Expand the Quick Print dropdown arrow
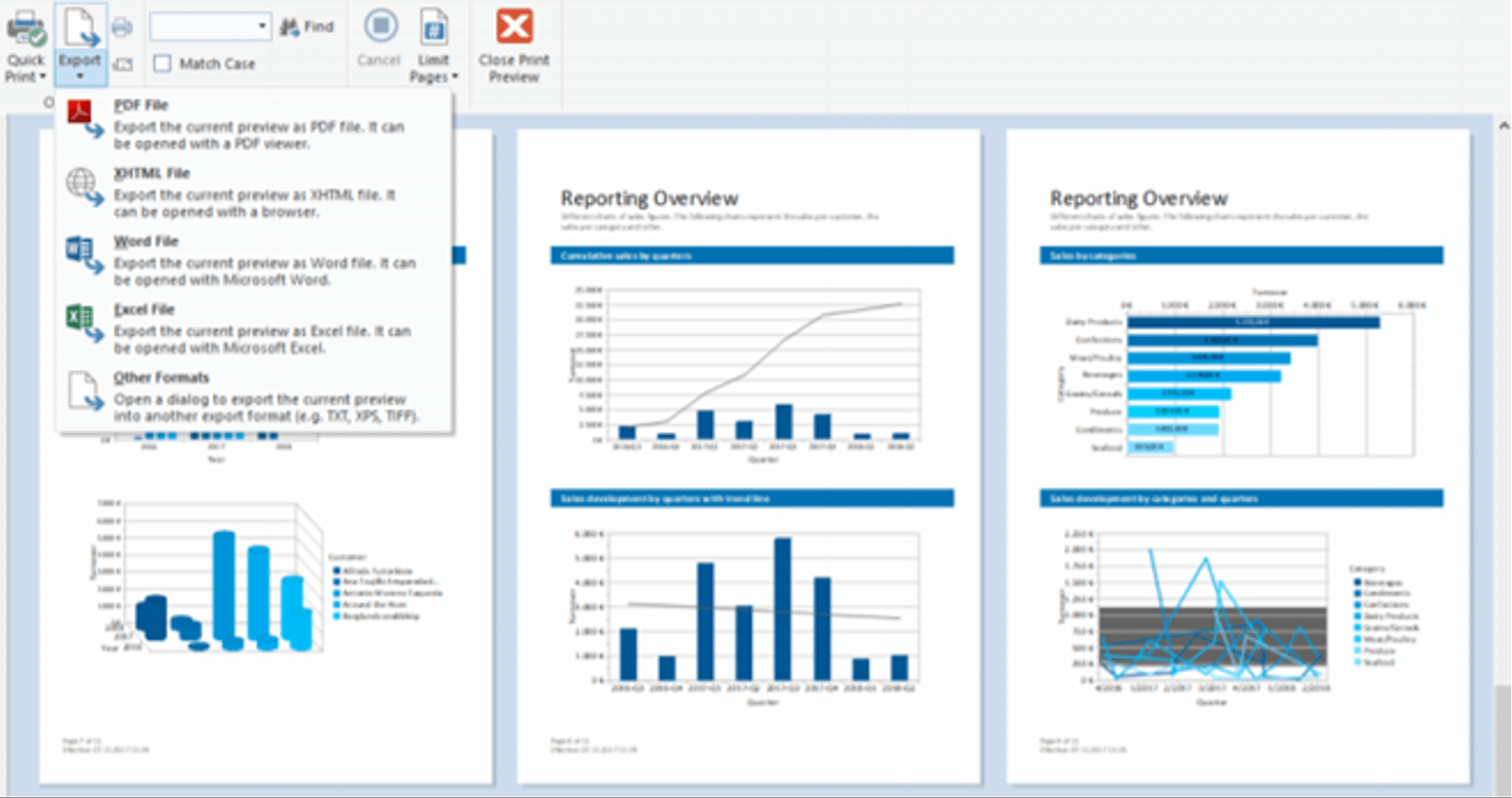 coord(43,77)
